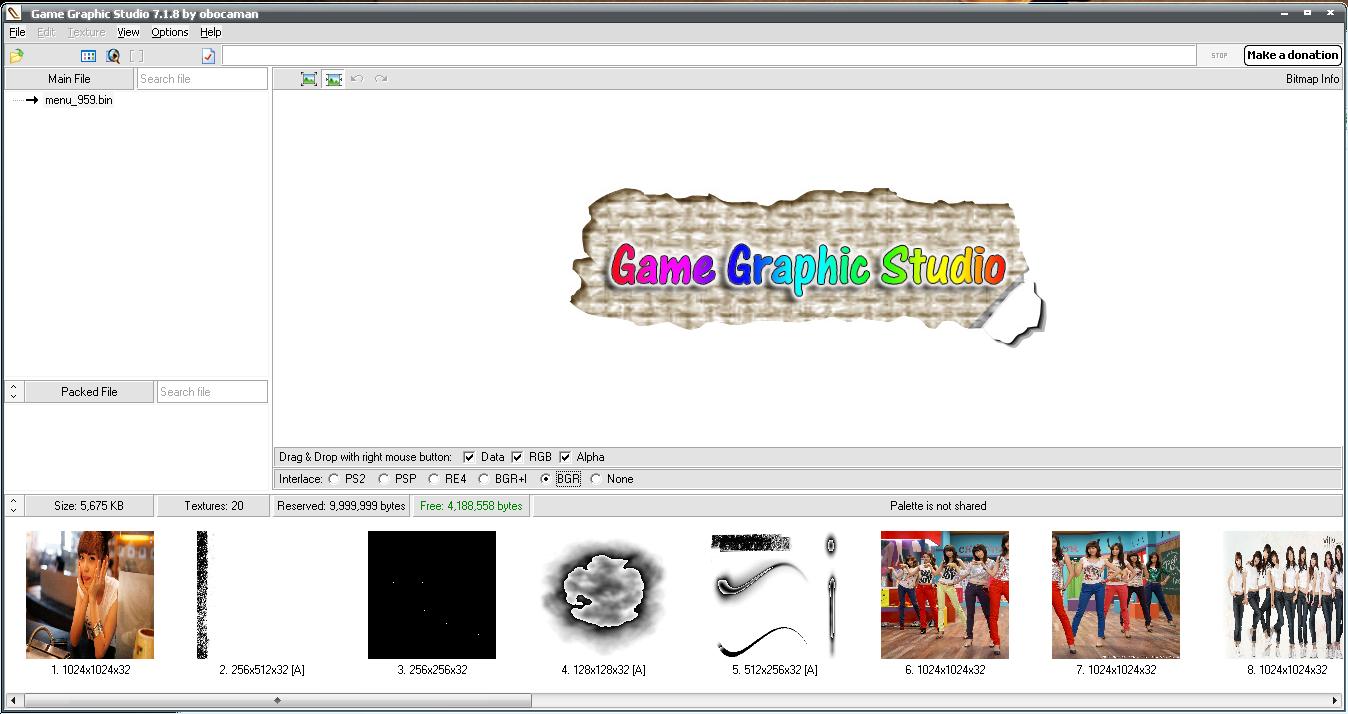This screenshot has width=1348, height=714.
Task: Select menu_959.bin in the file tree
Action: 78,100
